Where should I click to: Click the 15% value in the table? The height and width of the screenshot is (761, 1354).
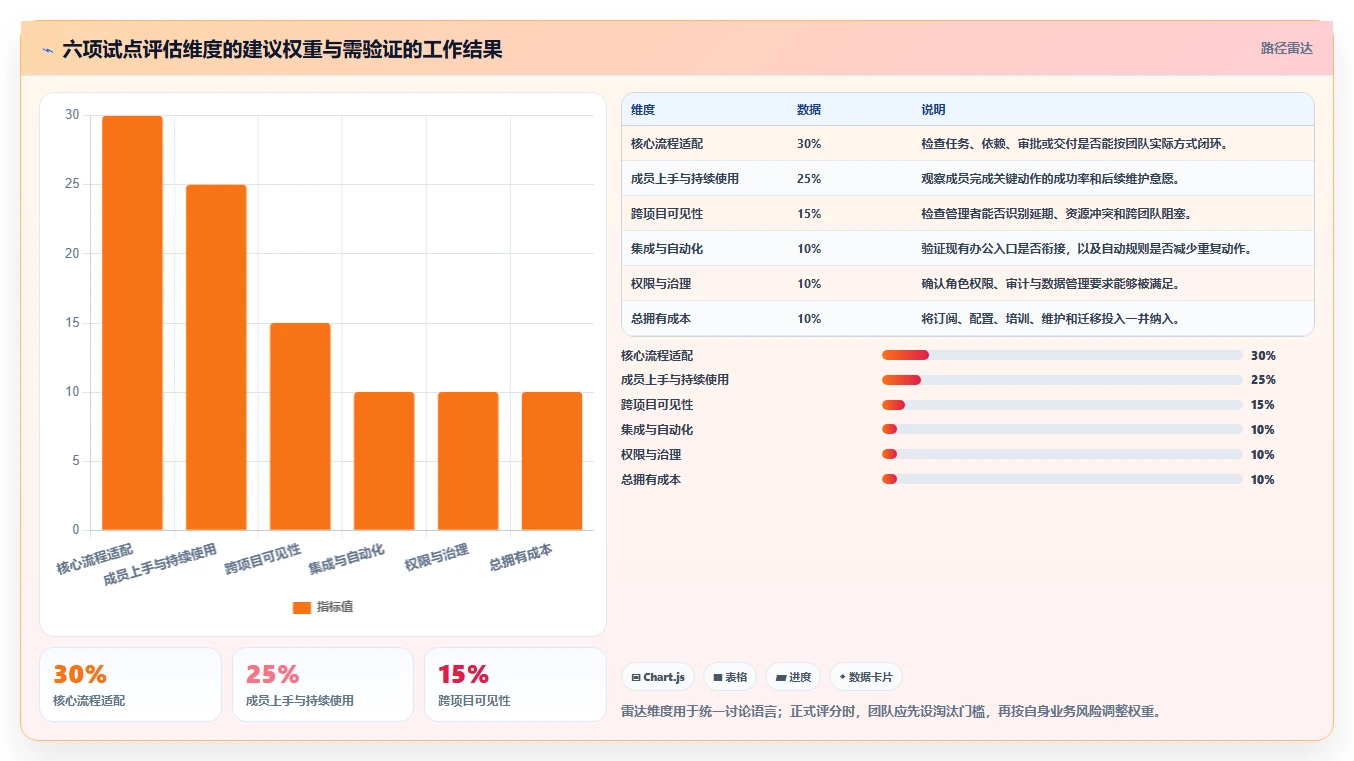point(809,214)
